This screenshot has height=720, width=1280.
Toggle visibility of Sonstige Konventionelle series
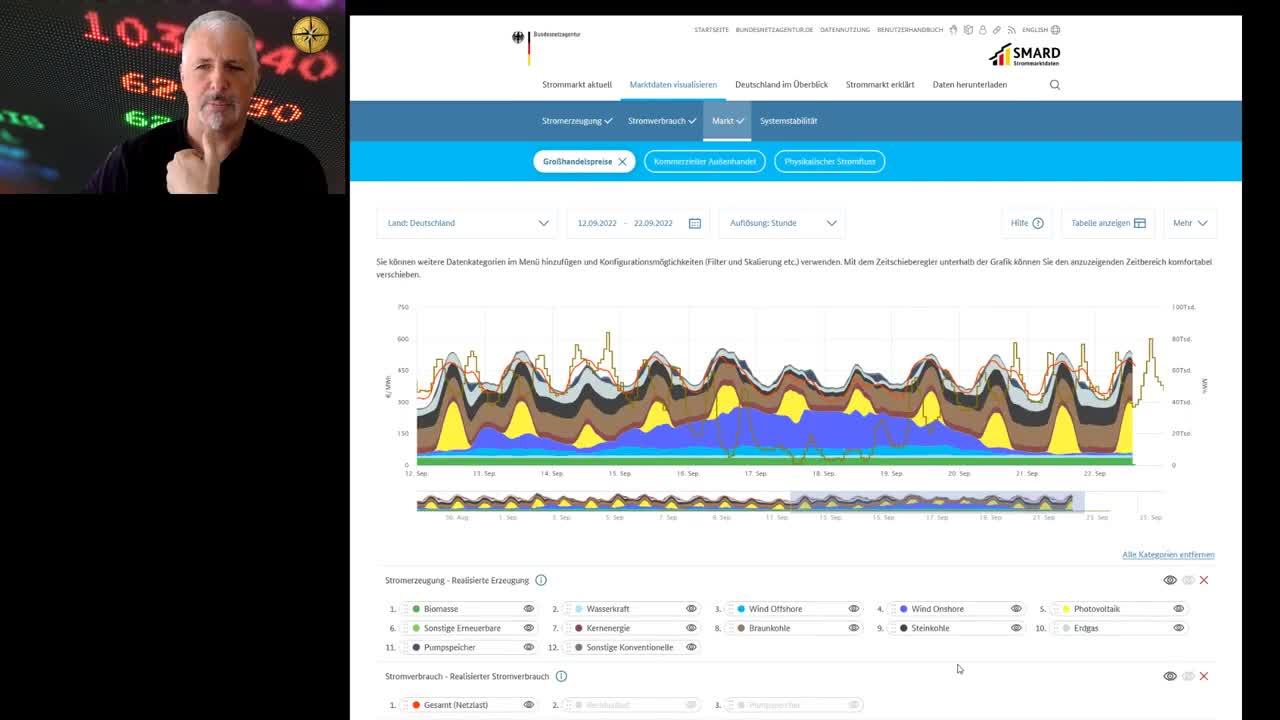691,647
